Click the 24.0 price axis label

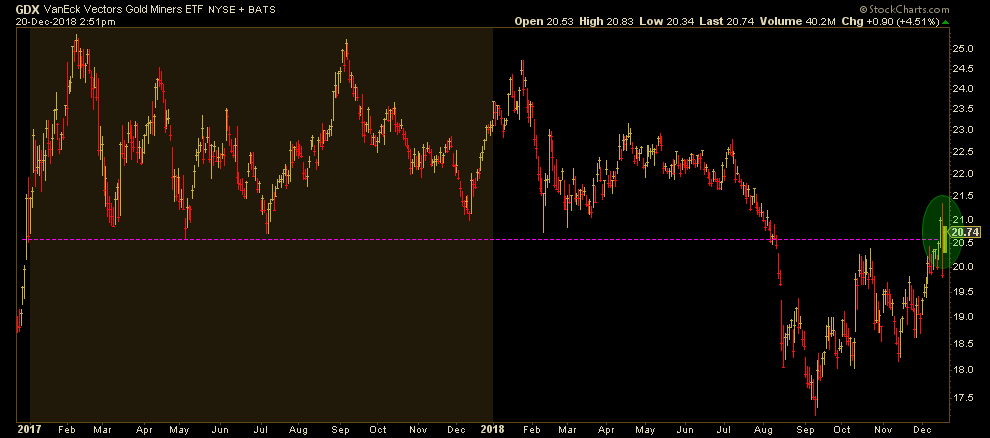click(x=962, y=89)
